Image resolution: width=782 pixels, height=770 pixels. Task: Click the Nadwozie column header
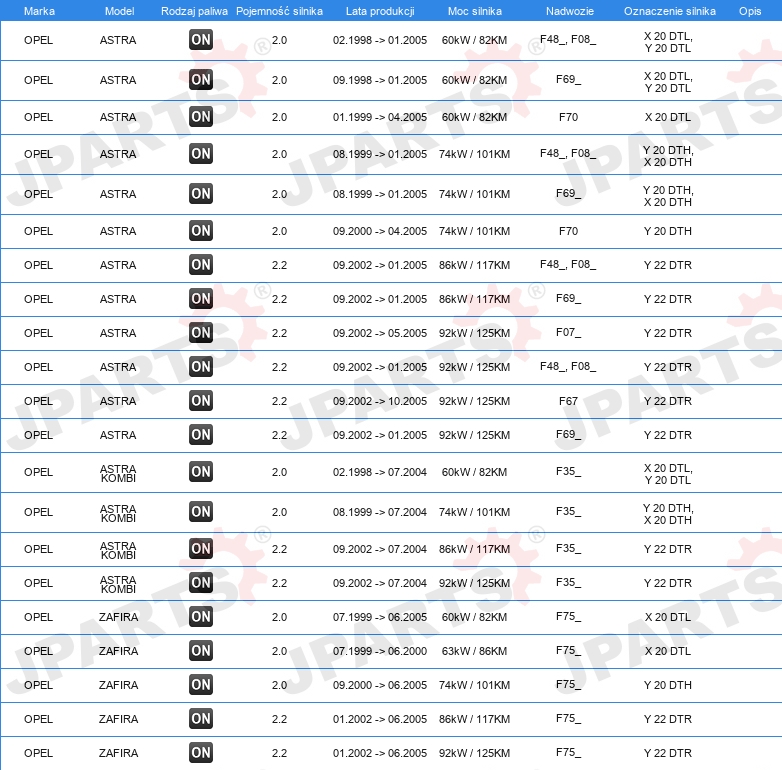click(570, 11)
